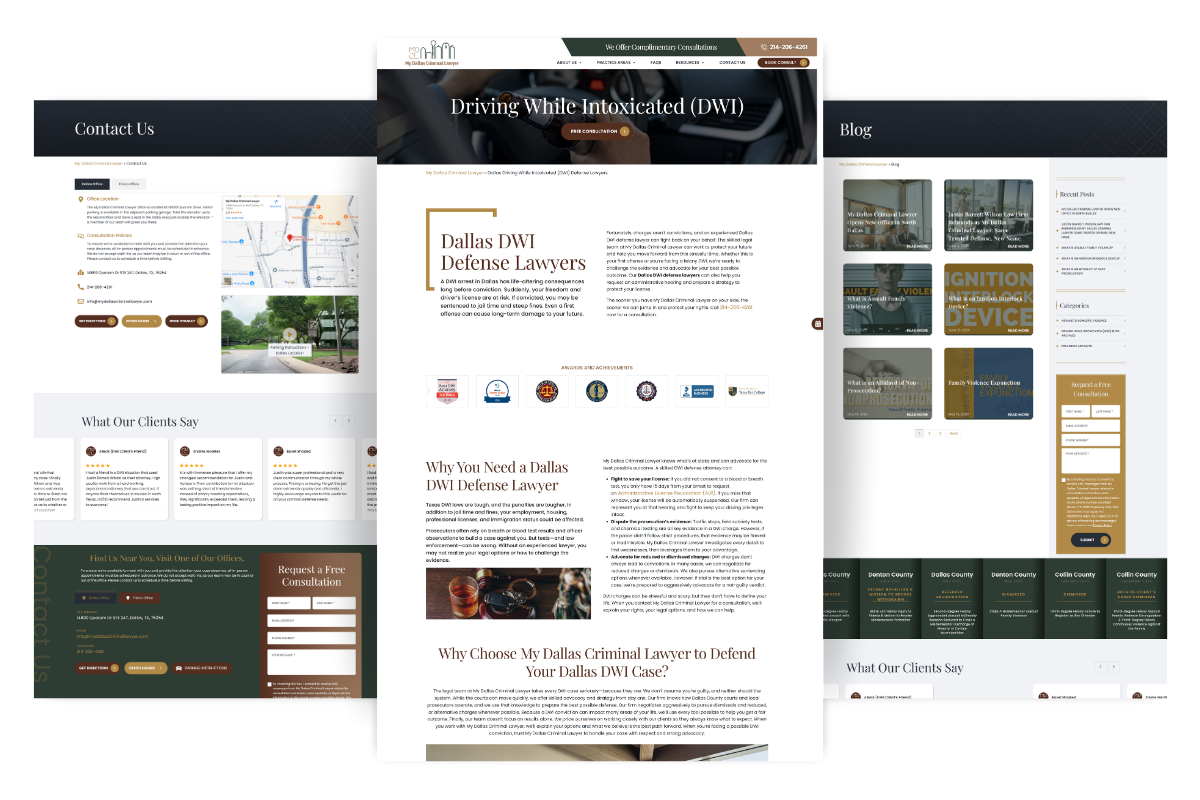Viewport: 1200px width, 800px height.
Task: Click Get Directions under the email address
Action: click(x=97, y=321)
